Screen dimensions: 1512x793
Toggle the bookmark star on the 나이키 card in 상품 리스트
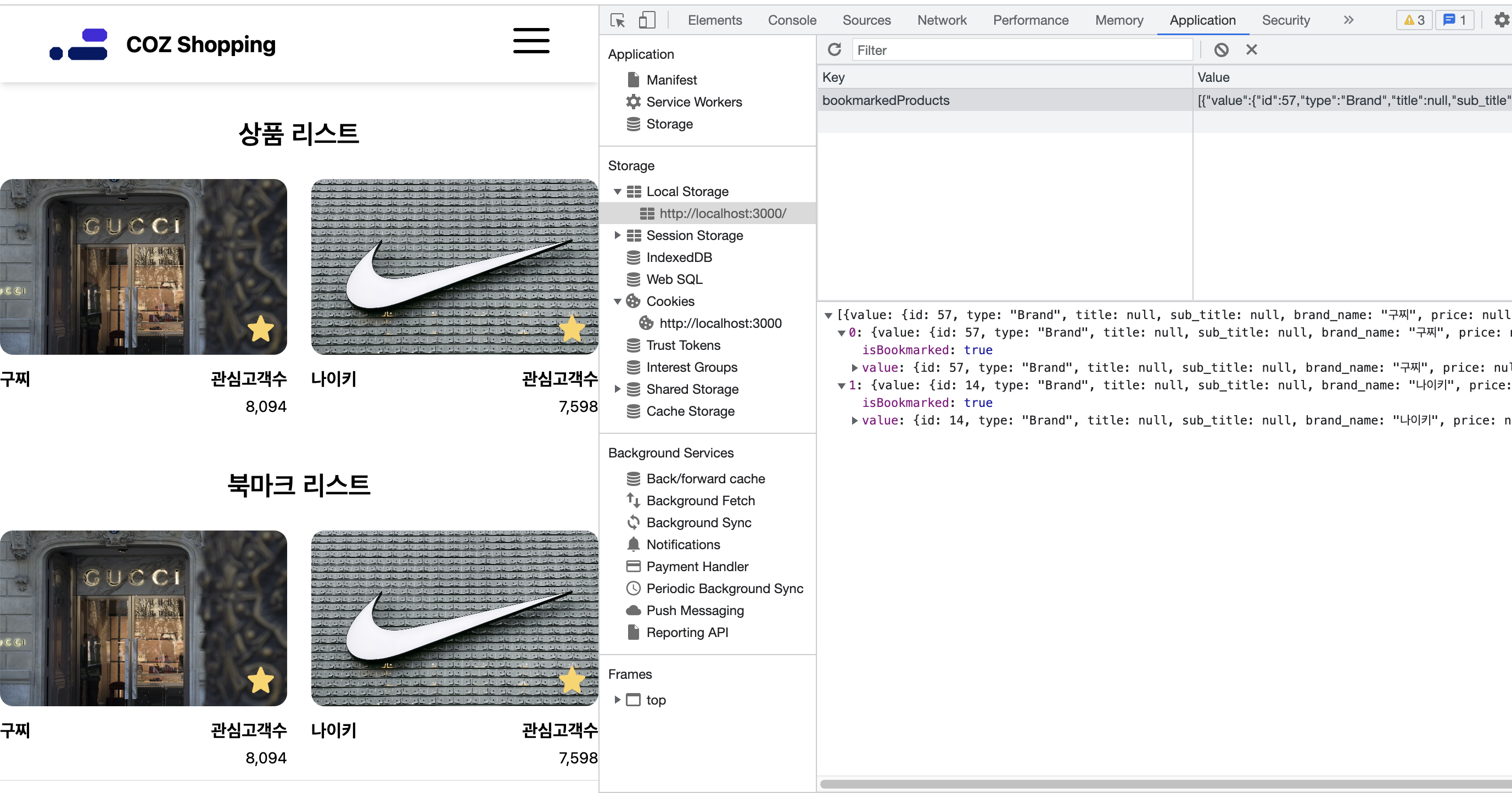click(572, 329)
